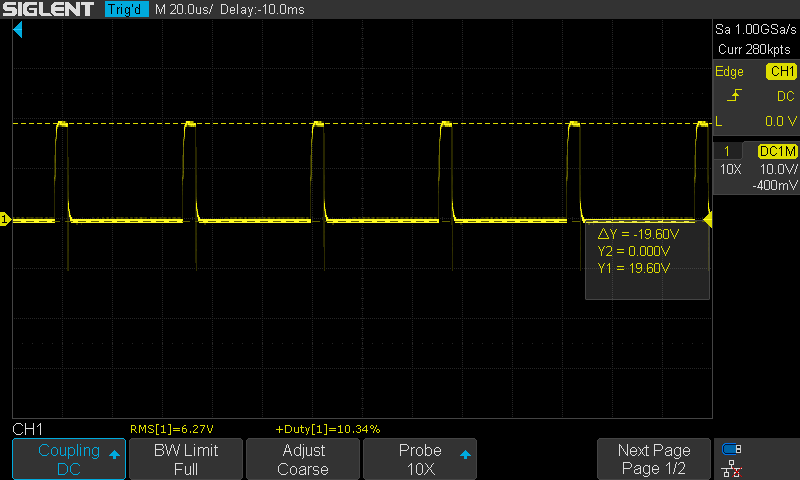Image resolution: width=800 pixels, height=480 pixels.
Task: Open the Edge trigger type selector
Action: point(729,72)
